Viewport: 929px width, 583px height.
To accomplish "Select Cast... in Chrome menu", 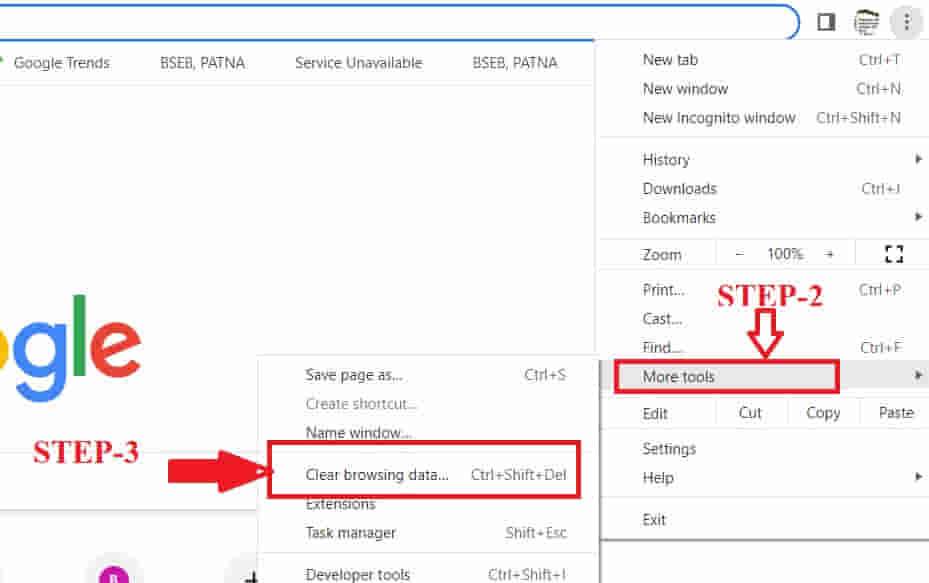I will (764, 319).
